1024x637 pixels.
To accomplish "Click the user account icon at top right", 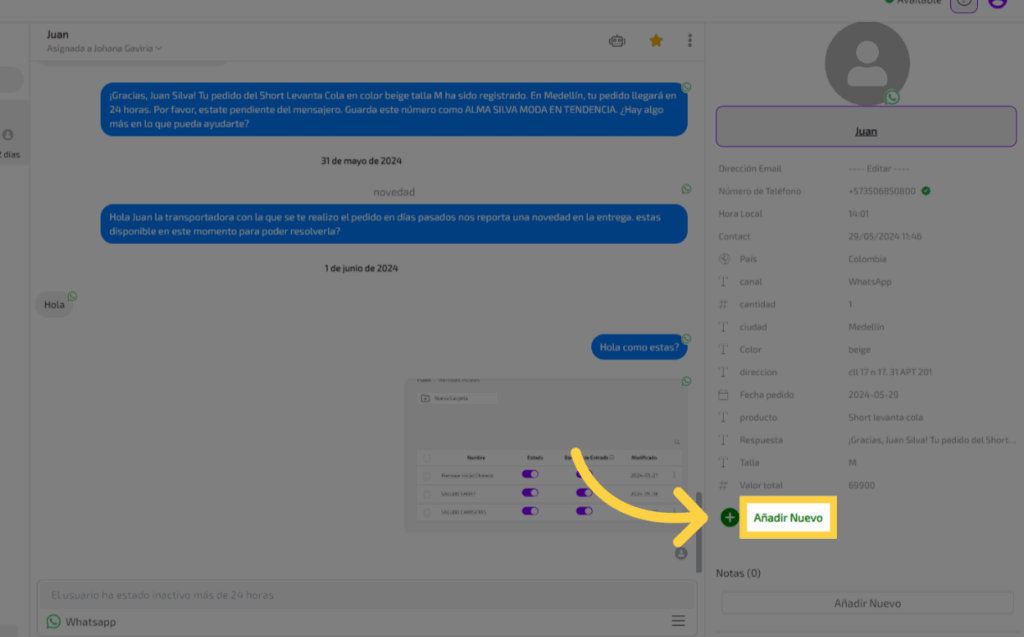I will (x=996, y=3).
